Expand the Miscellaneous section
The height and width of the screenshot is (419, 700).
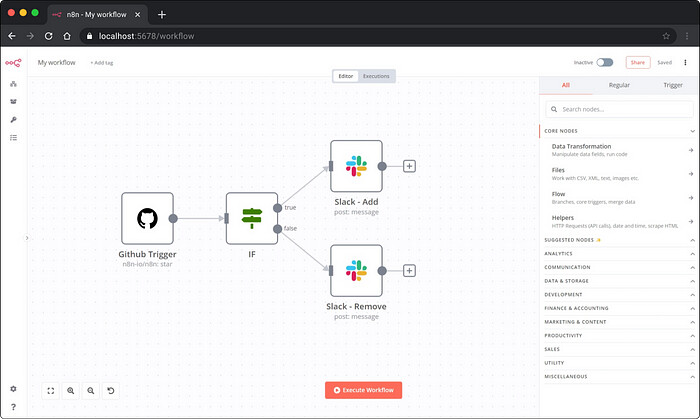620,377
